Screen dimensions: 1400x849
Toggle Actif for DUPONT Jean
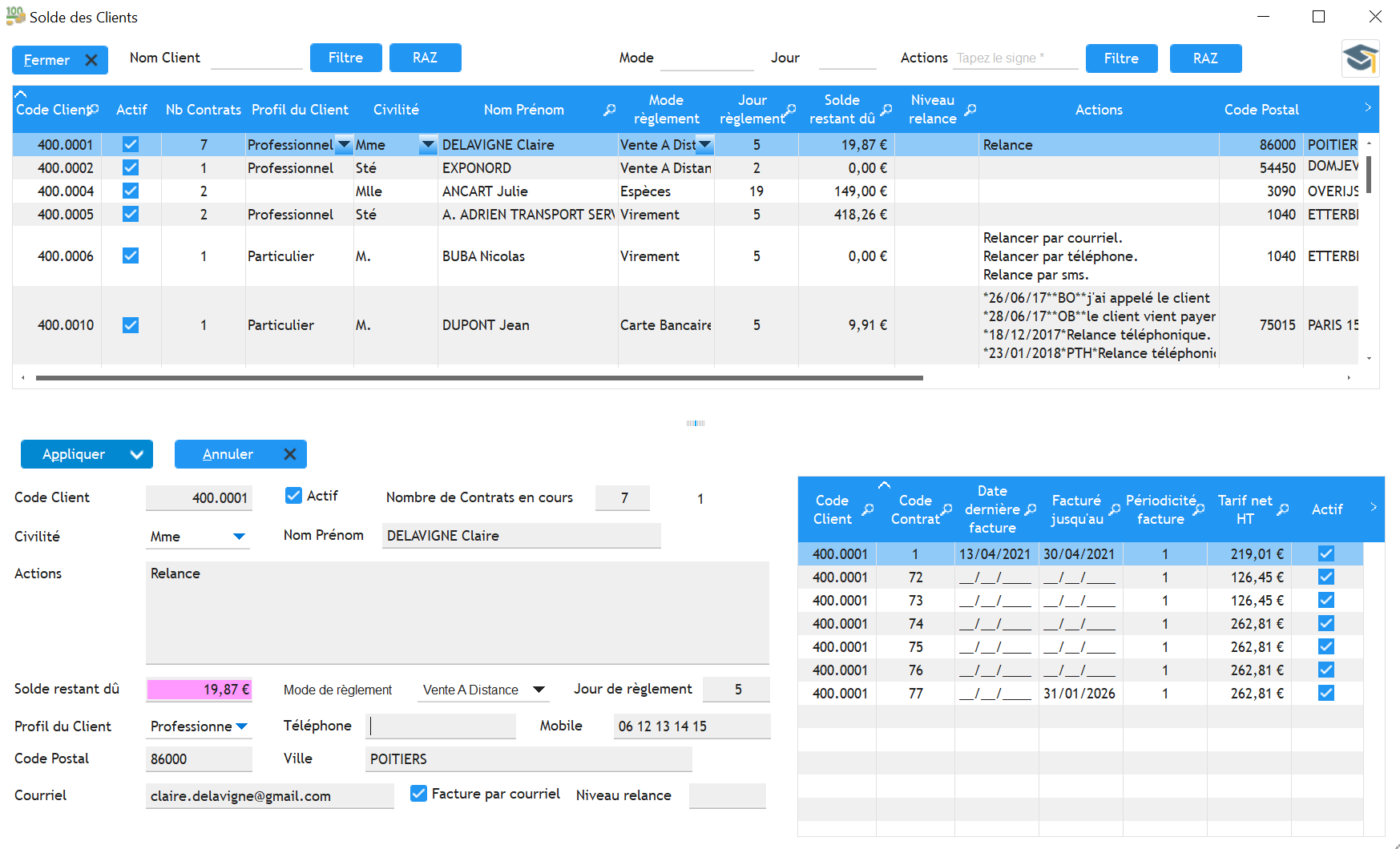coord(131,325)
